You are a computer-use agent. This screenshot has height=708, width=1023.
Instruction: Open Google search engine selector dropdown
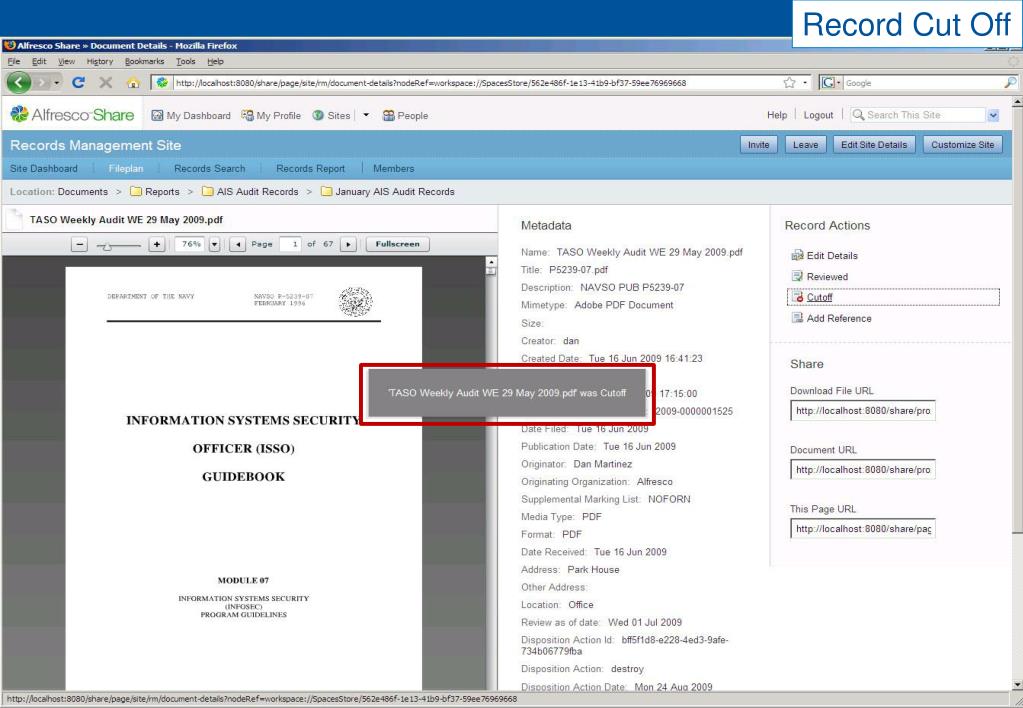tap(831, 83)
